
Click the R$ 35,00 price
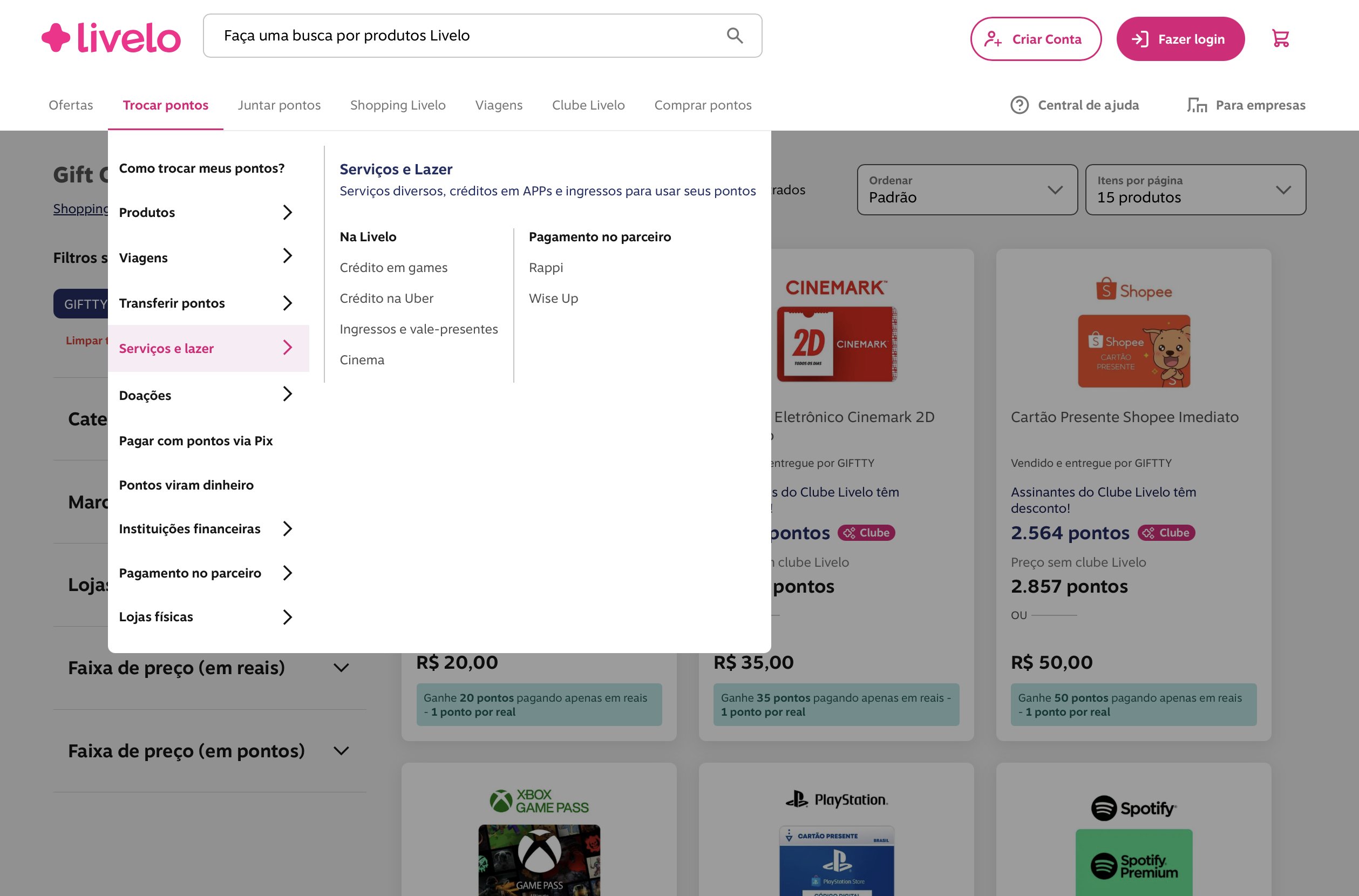point(753,662)
